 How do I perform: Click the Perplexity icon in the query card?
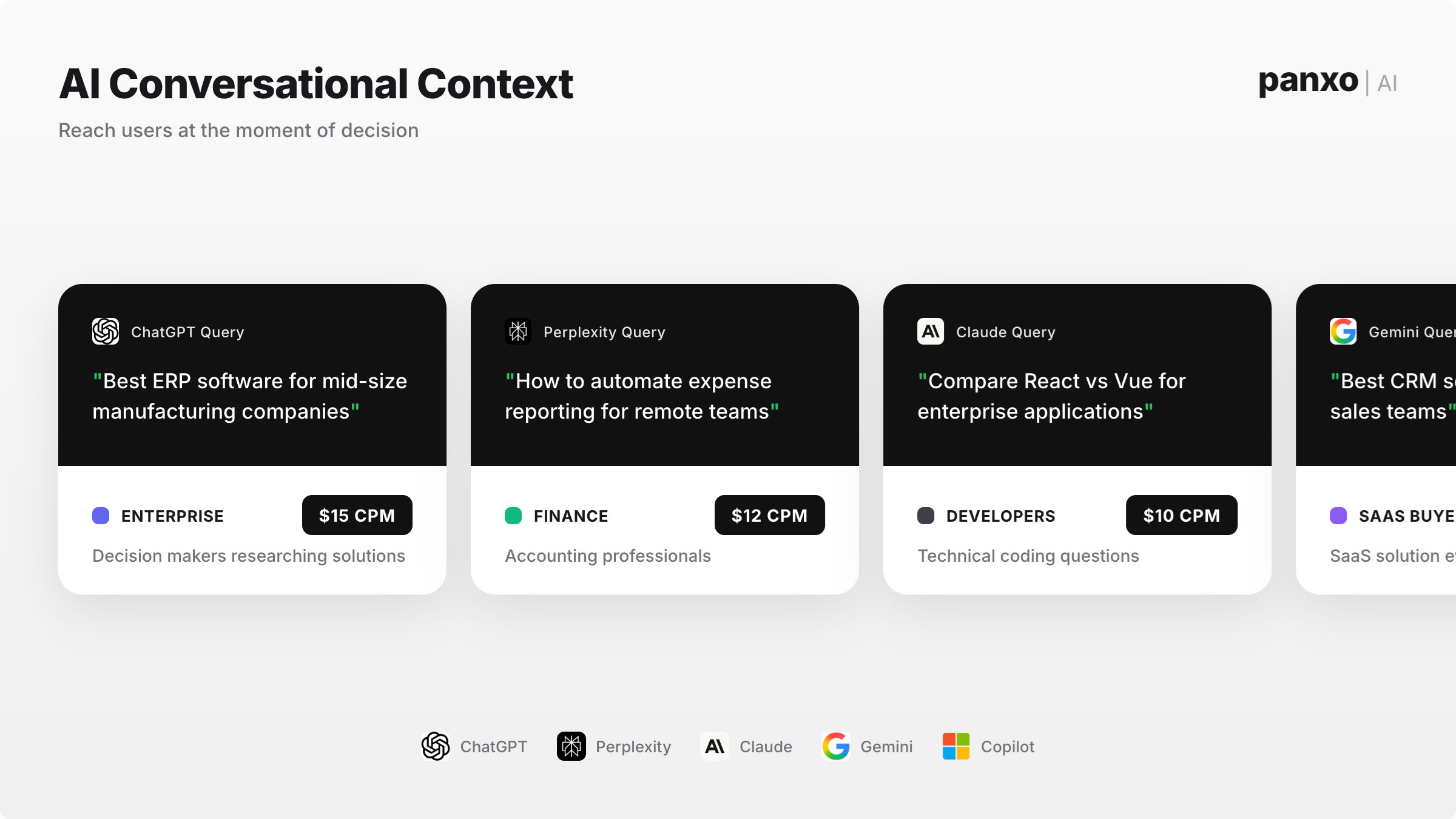(518, 331)
